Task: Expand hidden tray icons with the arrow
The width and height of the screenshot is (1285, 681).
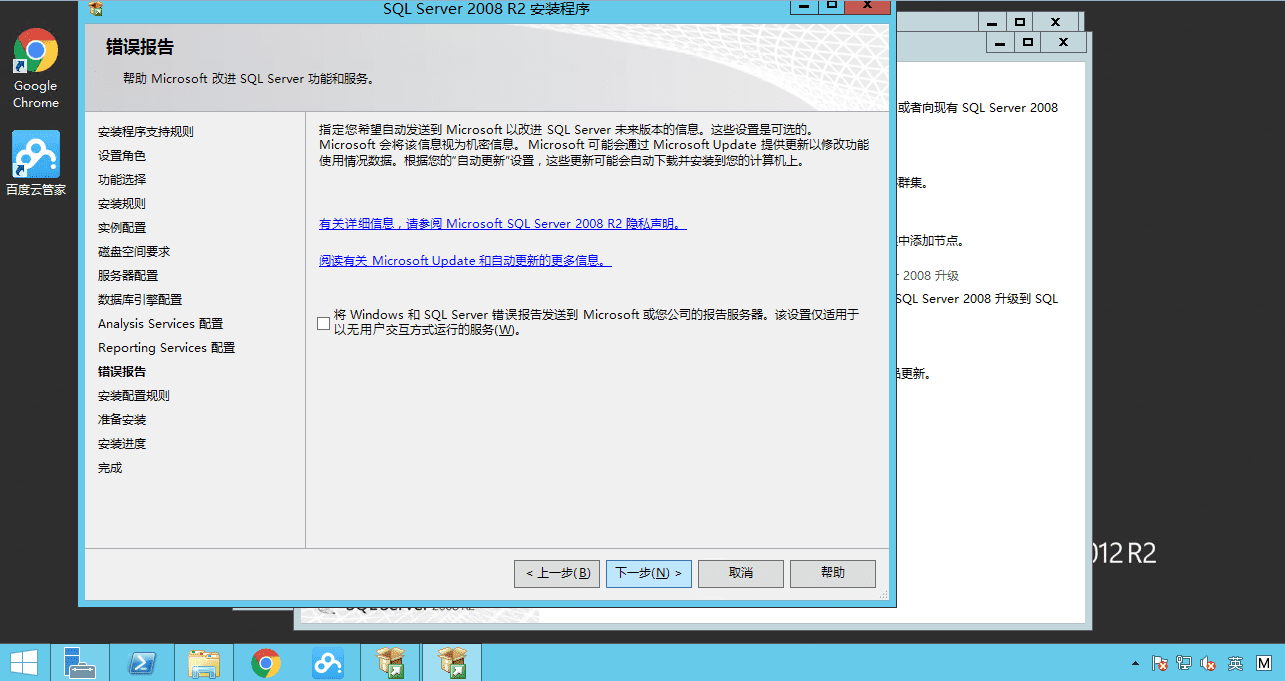Action: [x=1136, y=662]
